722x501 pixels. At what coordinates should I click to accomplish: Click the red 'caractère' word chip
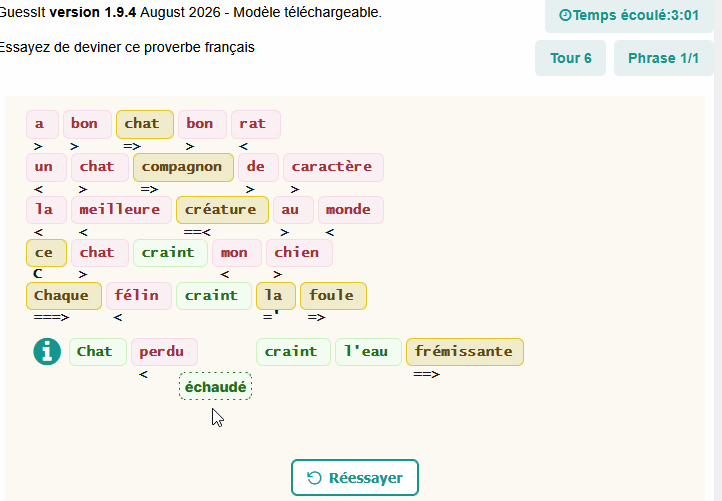(x=333, y=167)
